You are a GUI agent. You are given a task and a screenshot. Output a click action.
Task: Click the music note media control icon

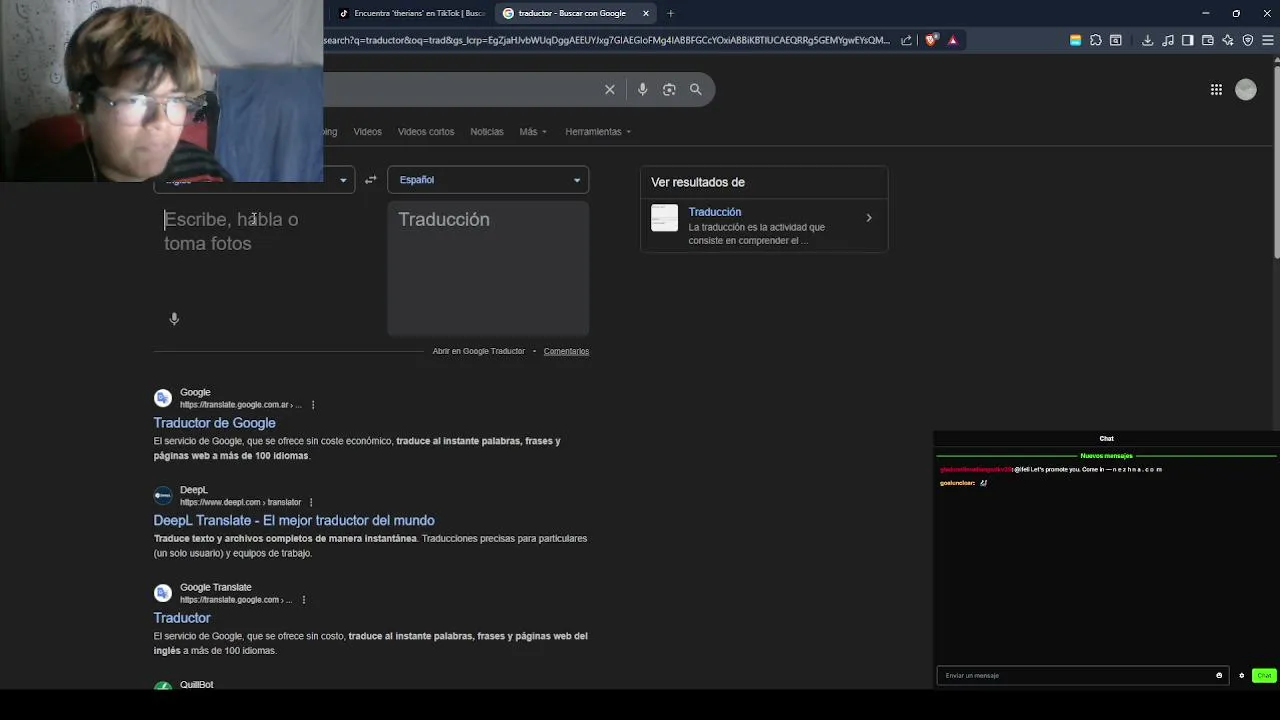(1168, 40)
